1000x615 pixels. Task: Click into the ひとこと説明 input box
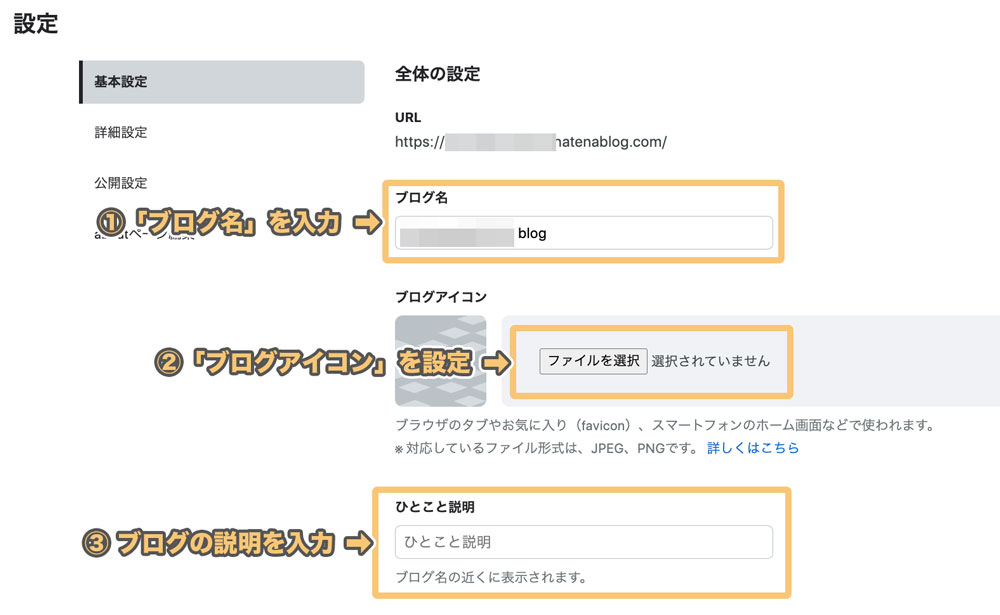click(583, 542)
